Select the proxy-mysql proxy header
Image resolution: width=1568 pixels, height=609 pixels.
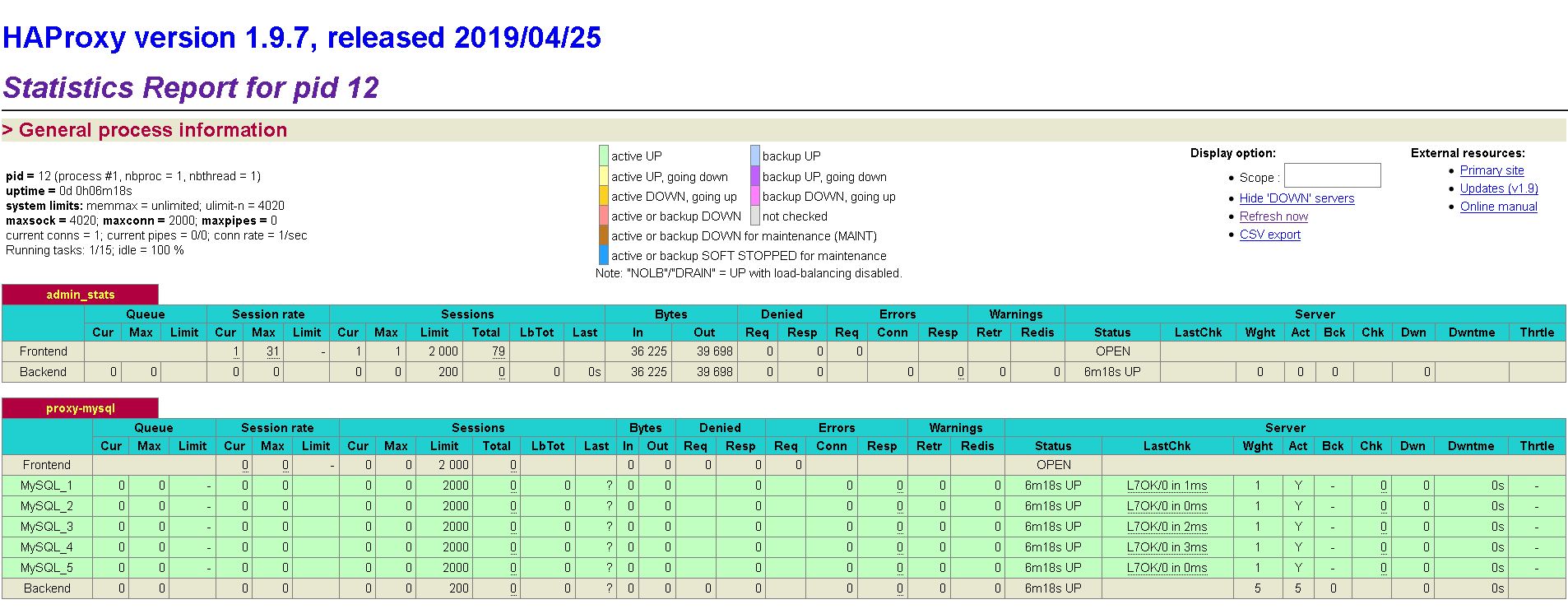coord(80,408)
